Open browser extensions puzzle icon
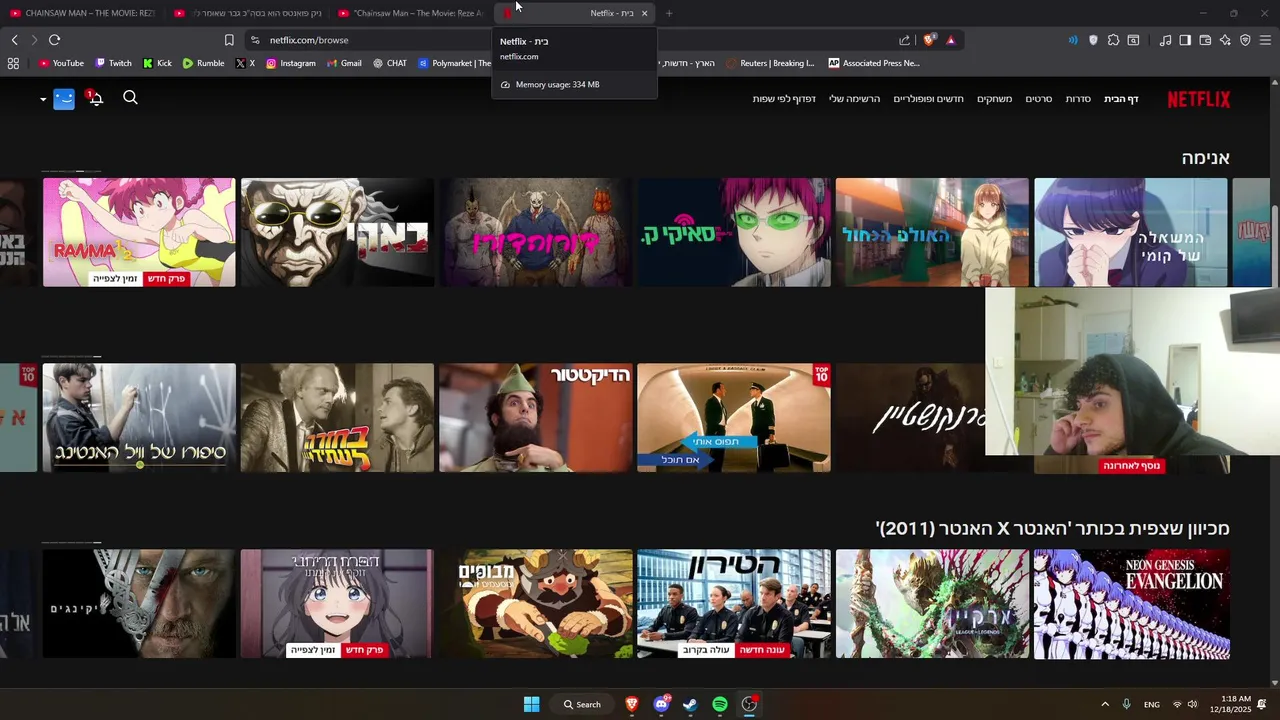The height and width of the screenshot is (720, 1280). (x=1113, y=40)
